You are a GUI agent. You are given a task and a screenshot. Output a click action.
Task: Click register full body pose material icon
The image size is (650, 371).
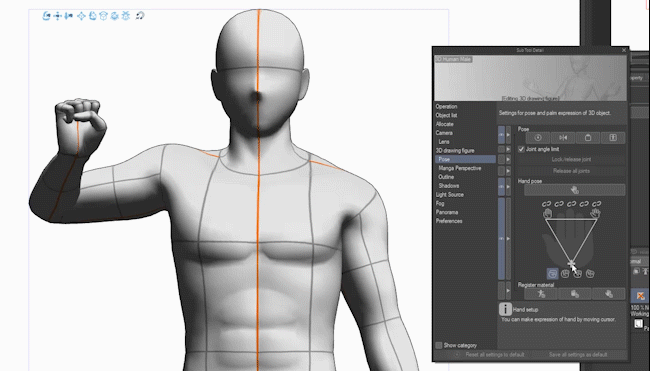click(x=541, y=294)
